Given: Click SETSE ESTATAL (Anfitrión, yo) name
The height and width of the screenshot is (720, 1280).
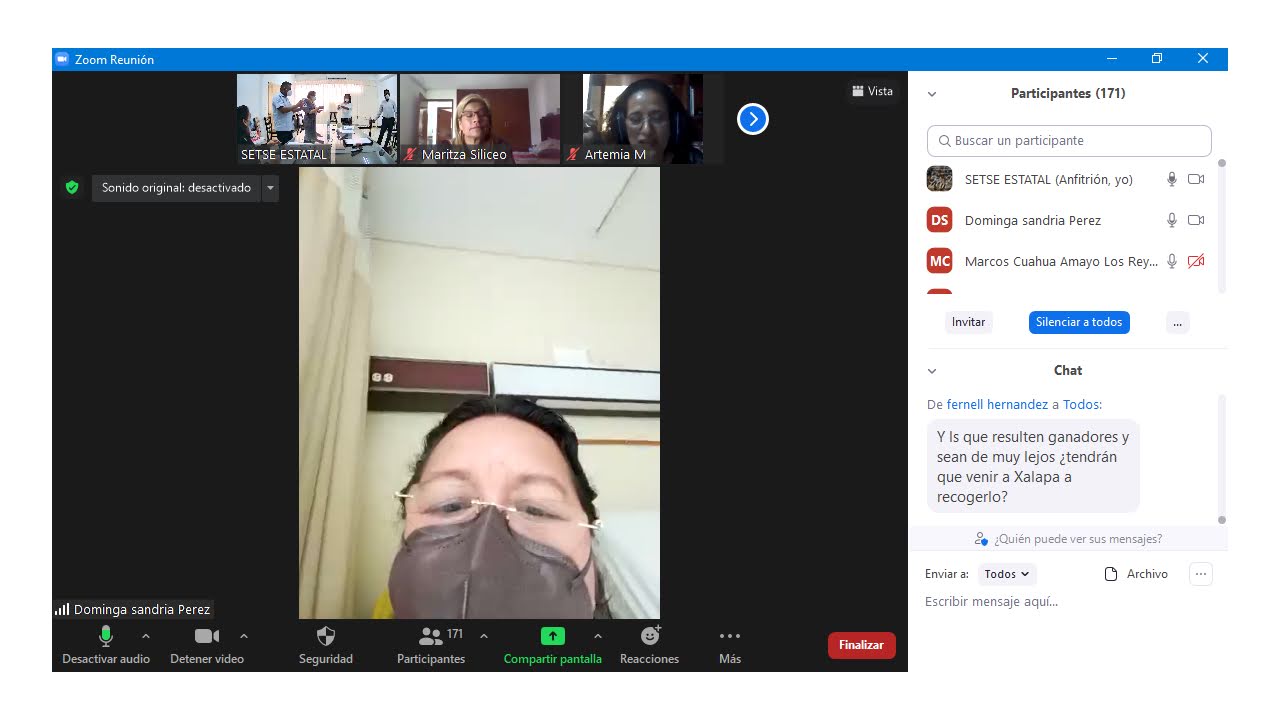Looking at the screenshot, I should coord(1049,179).
